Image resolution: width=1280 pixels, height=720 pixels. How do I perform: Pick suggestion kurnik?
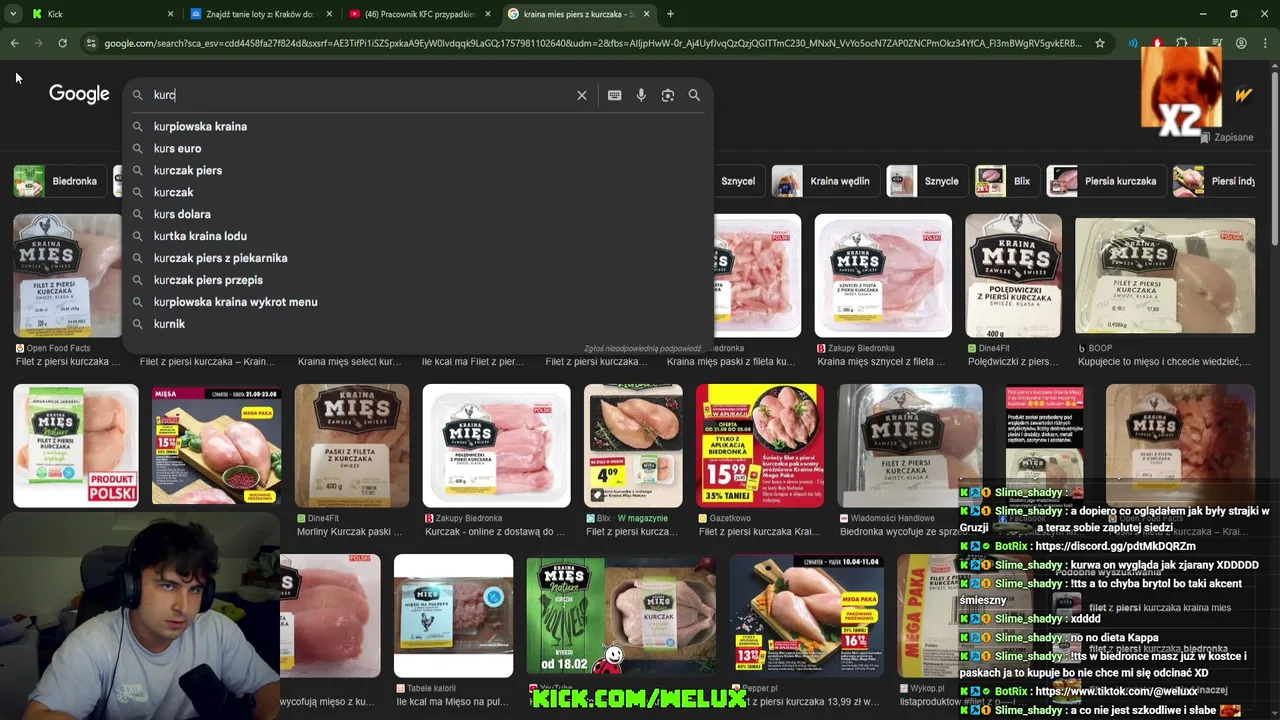(x=170, y=325)
